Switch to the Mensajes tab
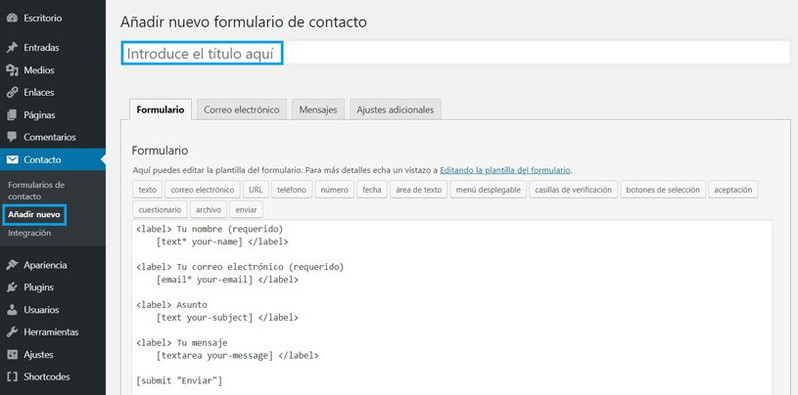 318,109
